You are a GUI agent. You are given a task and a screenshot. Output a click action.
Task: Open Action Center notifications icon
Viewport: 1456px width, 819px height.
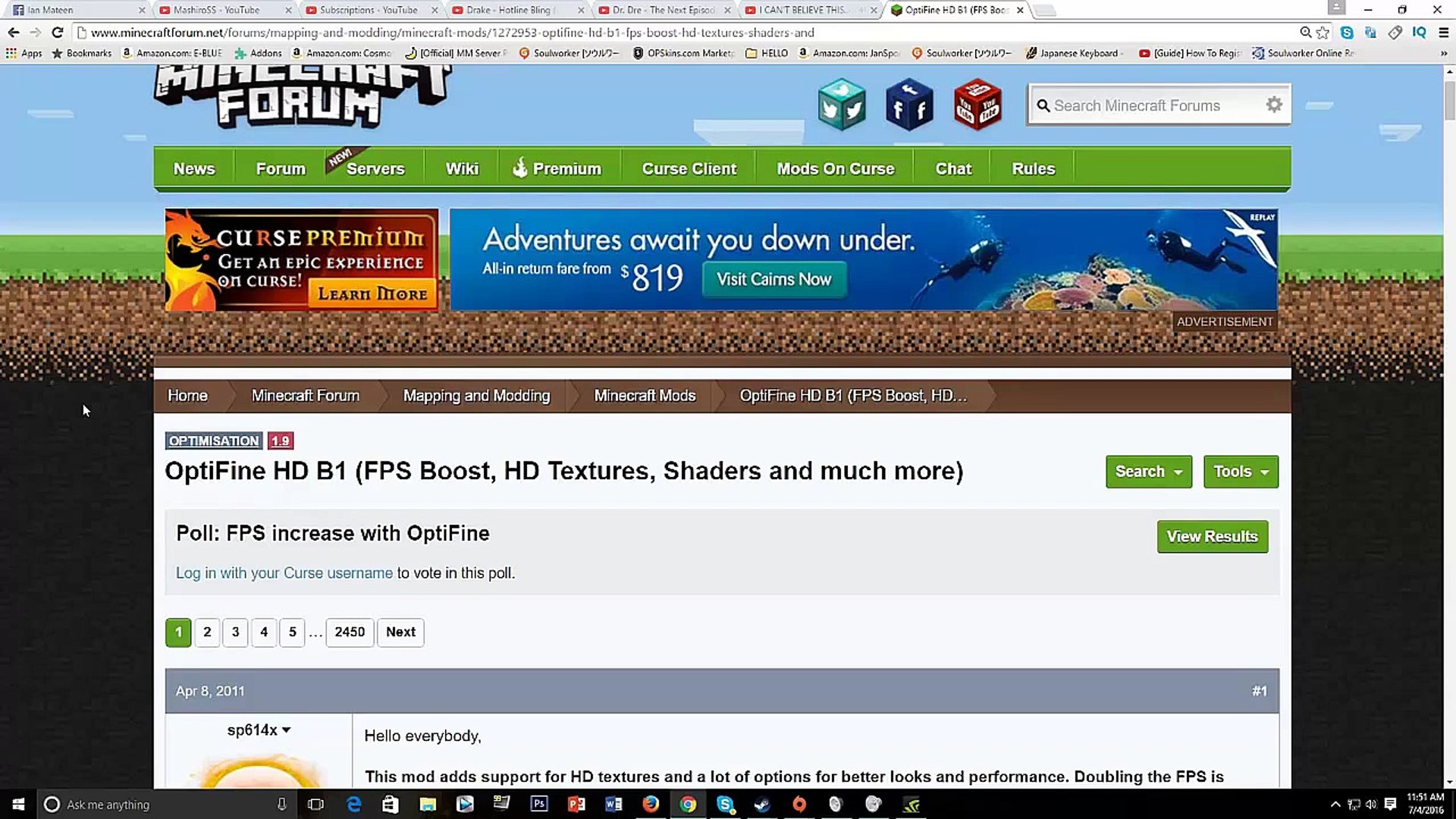tap(1390, 804)
